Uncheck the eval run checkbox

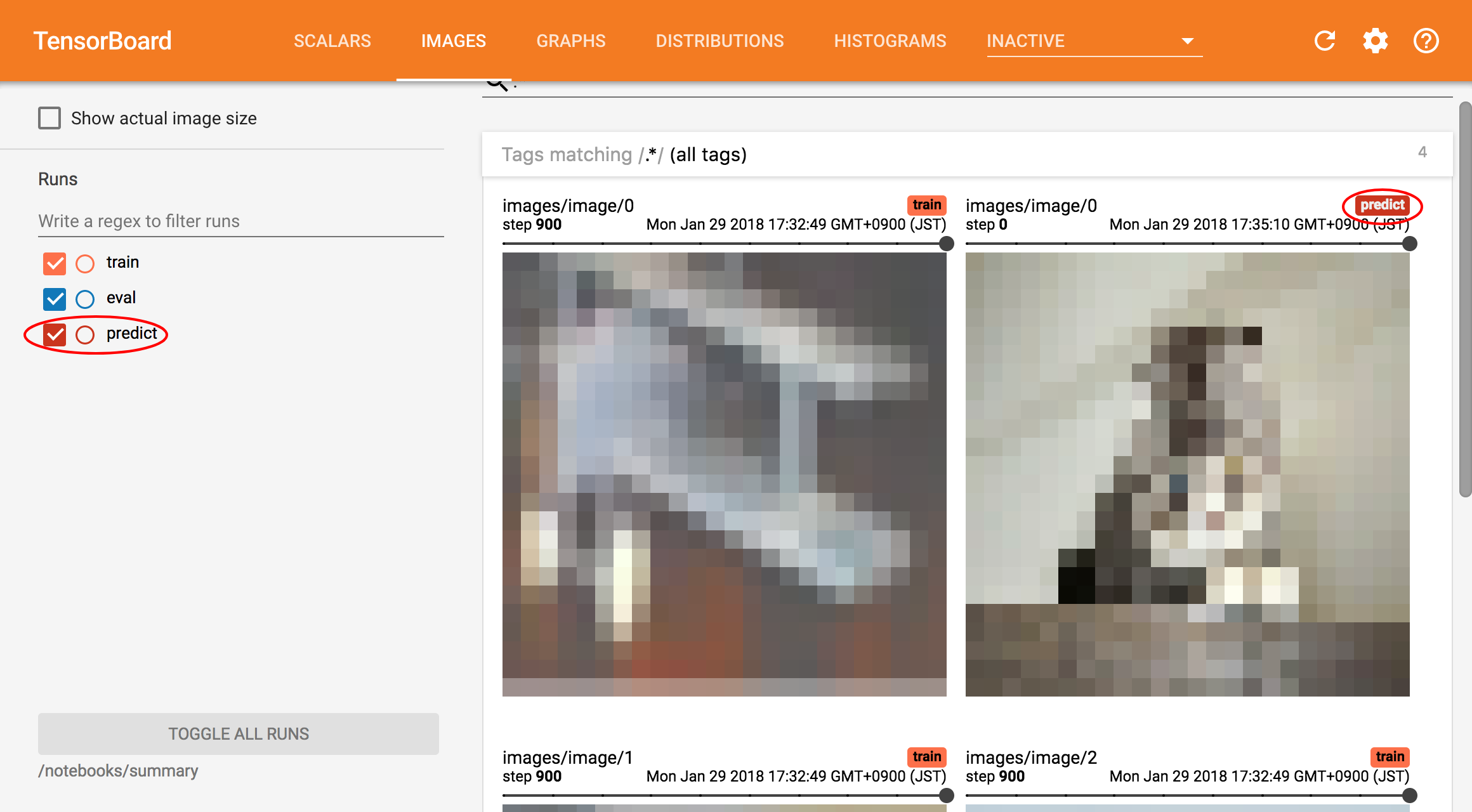[55, 298]
